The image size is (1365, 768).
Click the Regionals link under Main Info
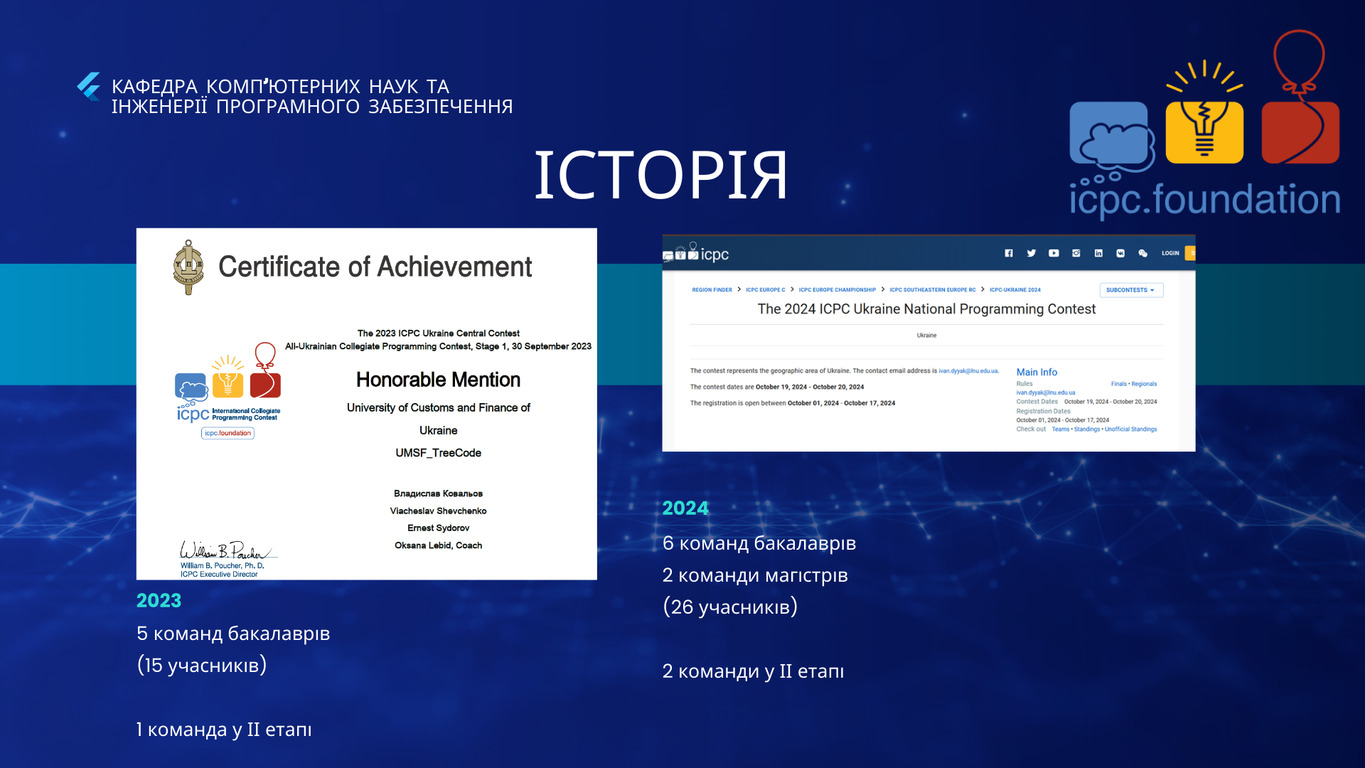1144,384
